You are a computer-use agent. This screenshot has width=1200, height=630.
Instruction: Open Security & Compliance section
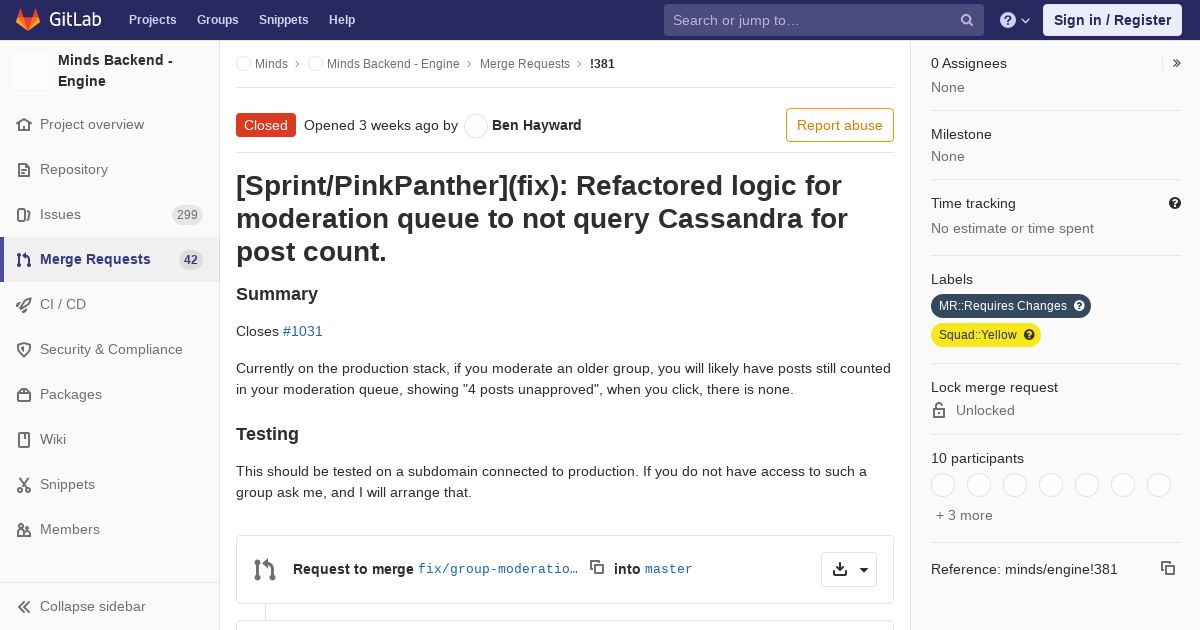(x=110, y=350)
